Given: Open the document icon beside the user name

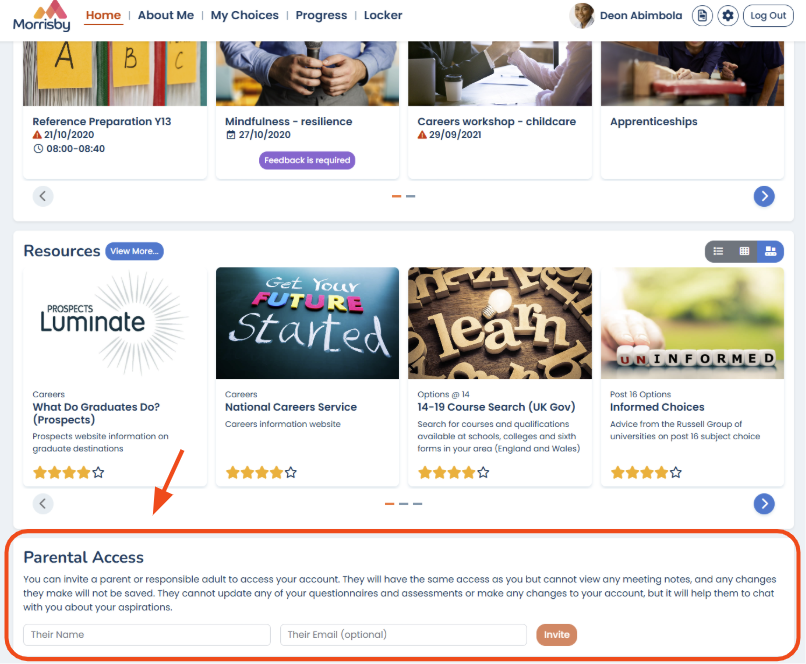Looking at the screenshot, I should 702,15.
